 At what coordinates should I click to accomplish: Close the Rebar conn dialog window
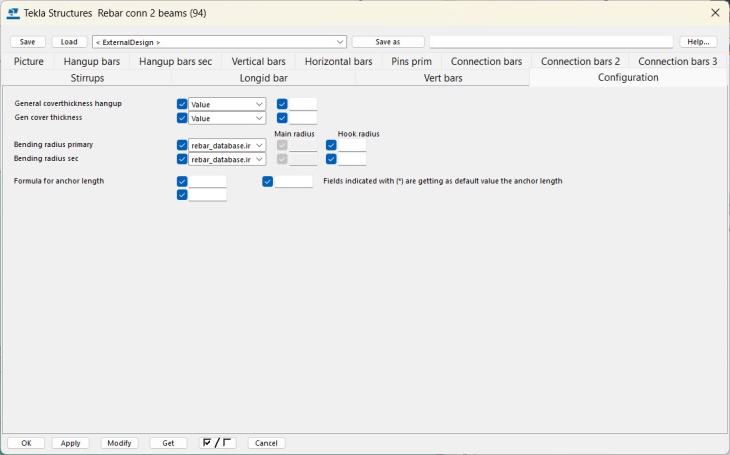point(715,13)
